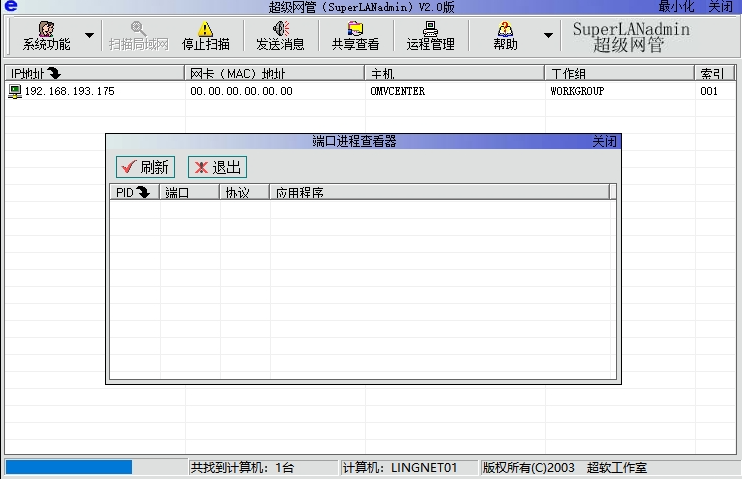The width and height of the screenshot is (742, 479).
Task: Open the 帮助 help button
Action: coord(505,36)
